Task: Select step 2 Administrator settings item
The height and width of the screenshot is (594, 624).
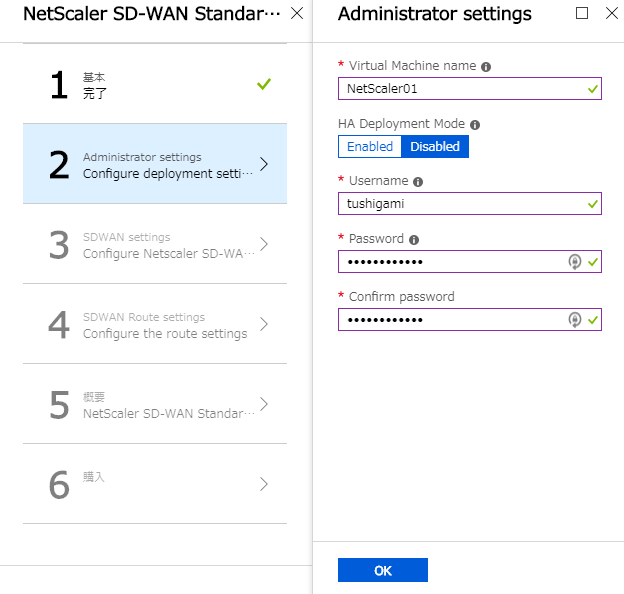Action: tap(155, 164)
